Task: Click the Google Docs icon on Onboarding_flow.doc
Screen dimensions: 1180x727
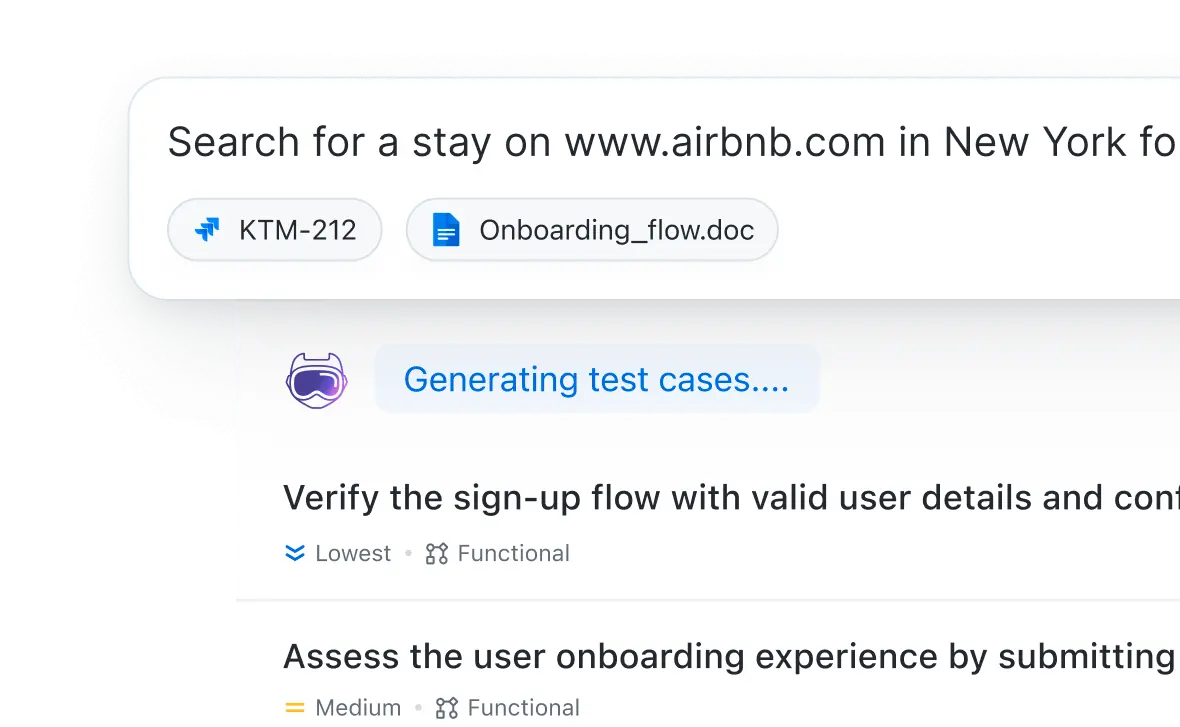Action: click(446, 230)
